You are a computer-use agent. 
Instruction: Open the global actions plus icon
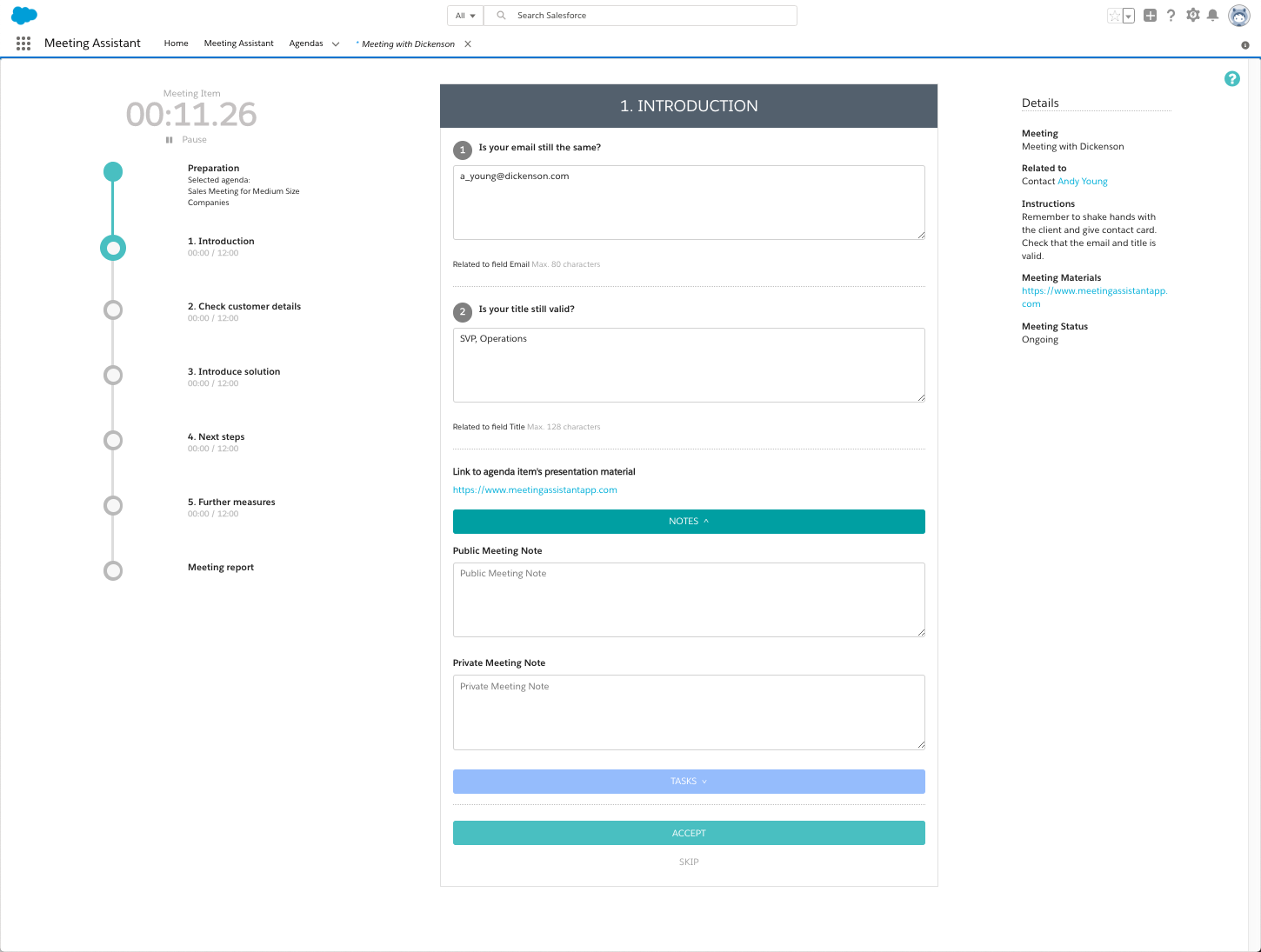click(x=1150, y=15)
